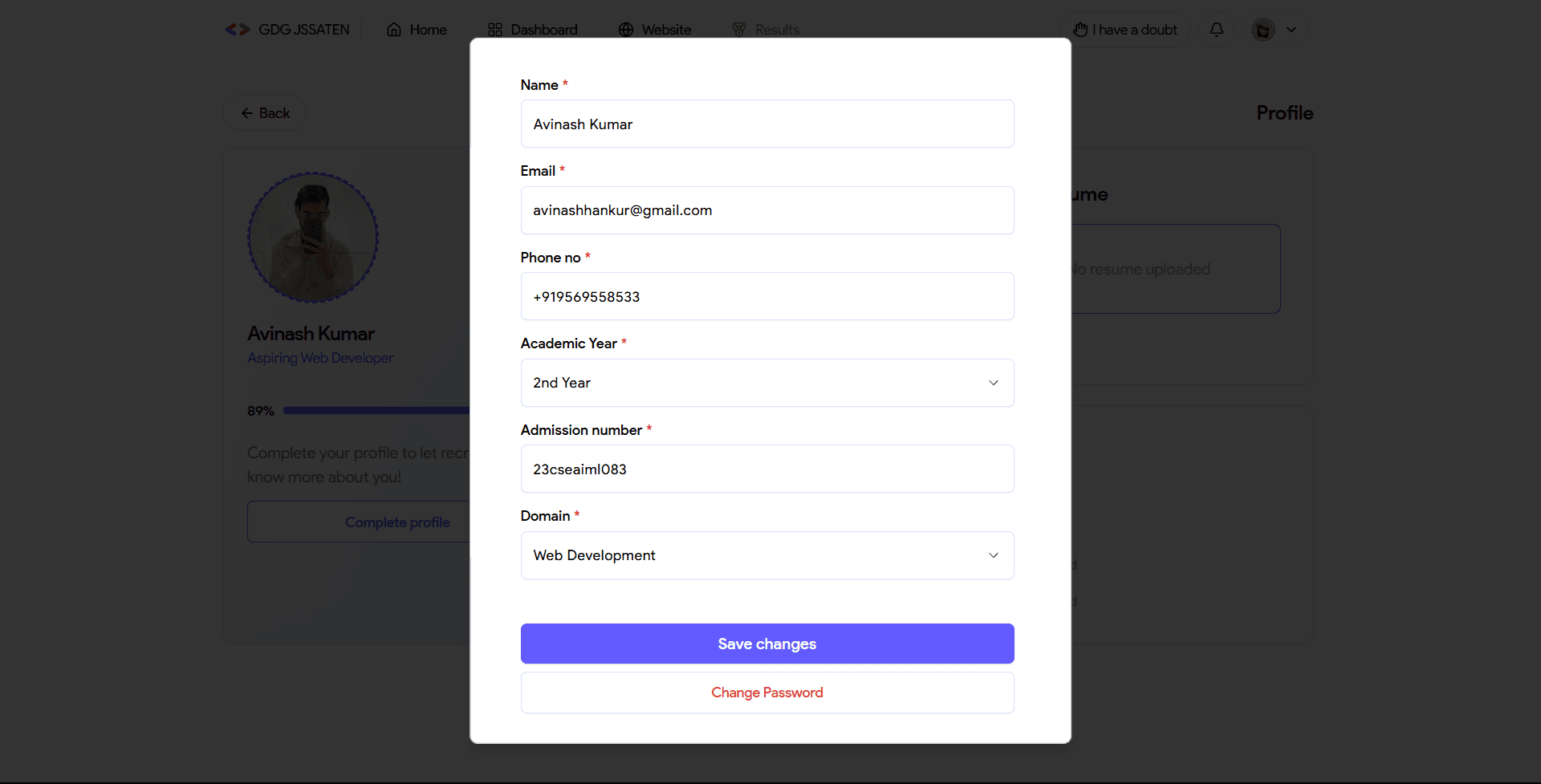Click inside the Name input field
Image resolution: width=1541 pixels, height=784 pixels.
pos(766,124)
